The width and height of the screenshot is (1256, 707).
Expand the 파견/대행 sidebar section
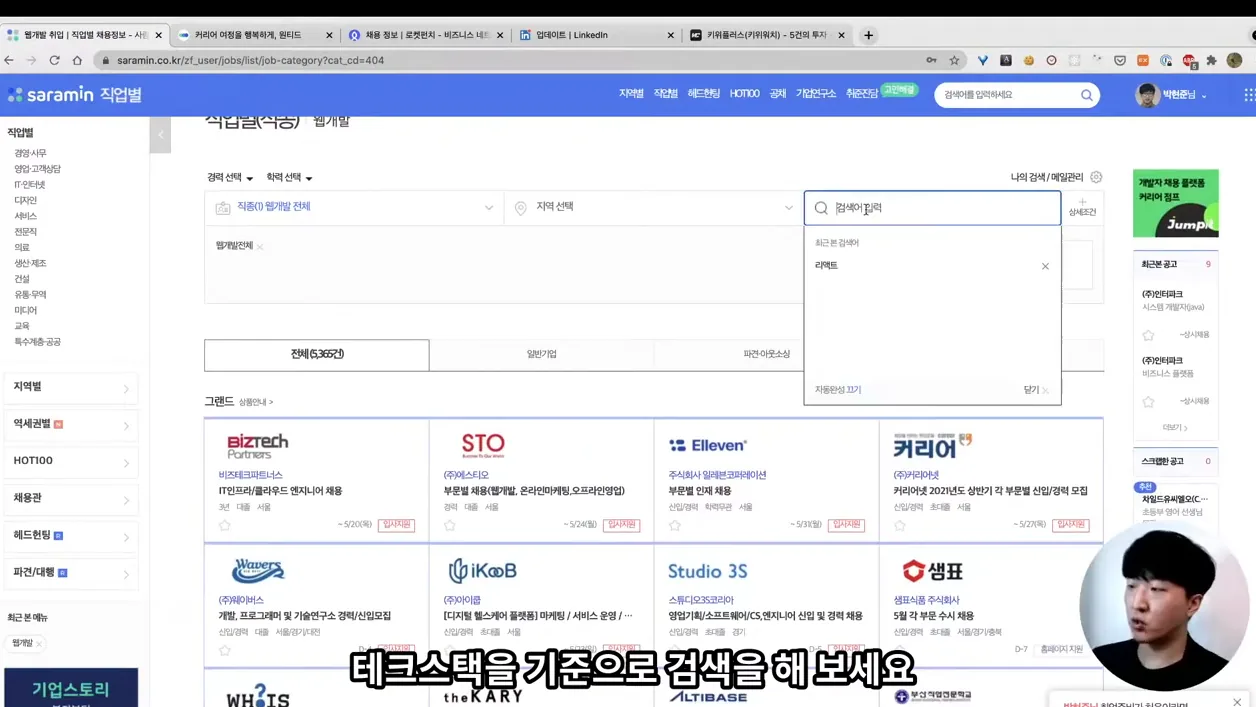[x=70, y=572]
